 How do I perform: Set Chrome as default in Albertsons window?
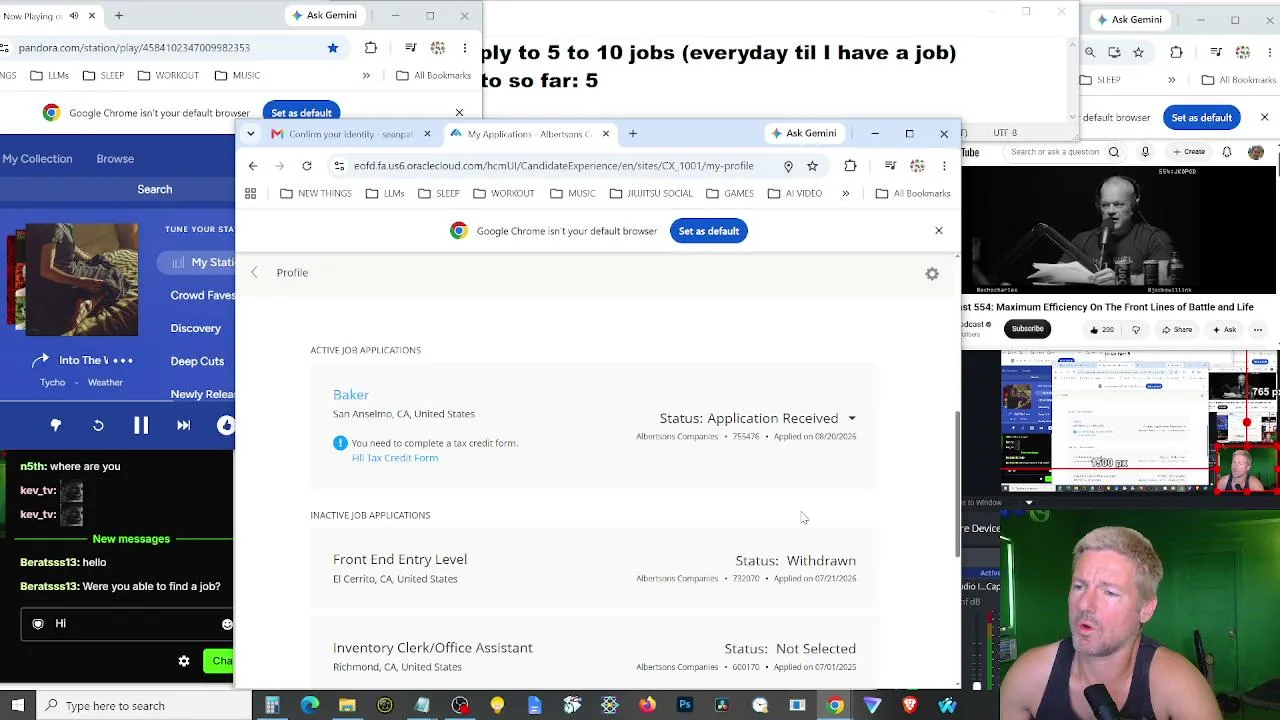[709, 231]
